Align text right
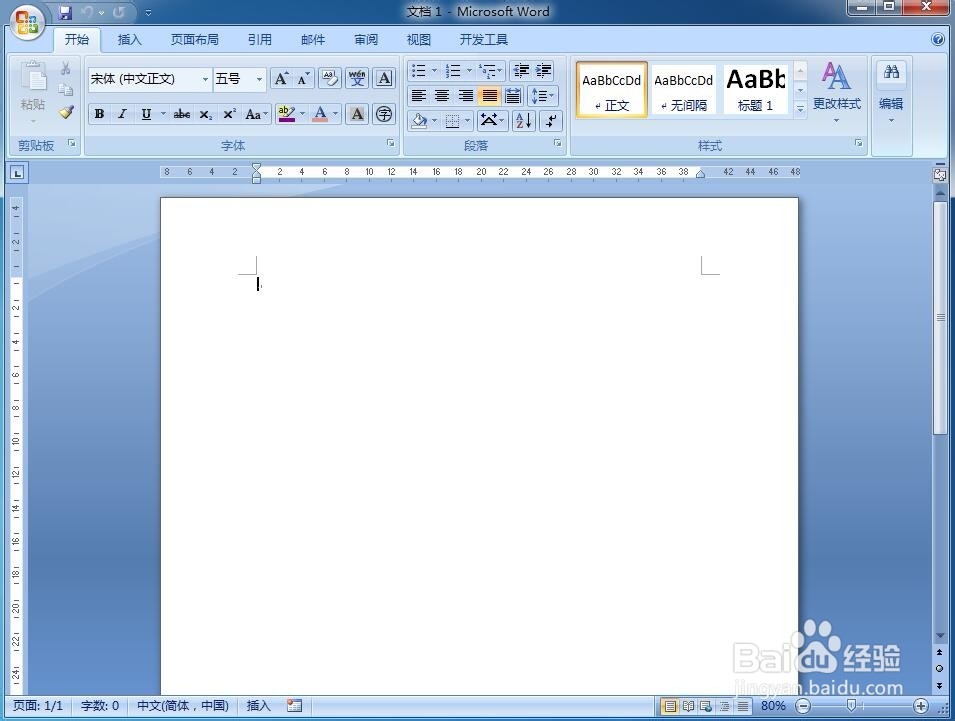 [x=466, y=96]
